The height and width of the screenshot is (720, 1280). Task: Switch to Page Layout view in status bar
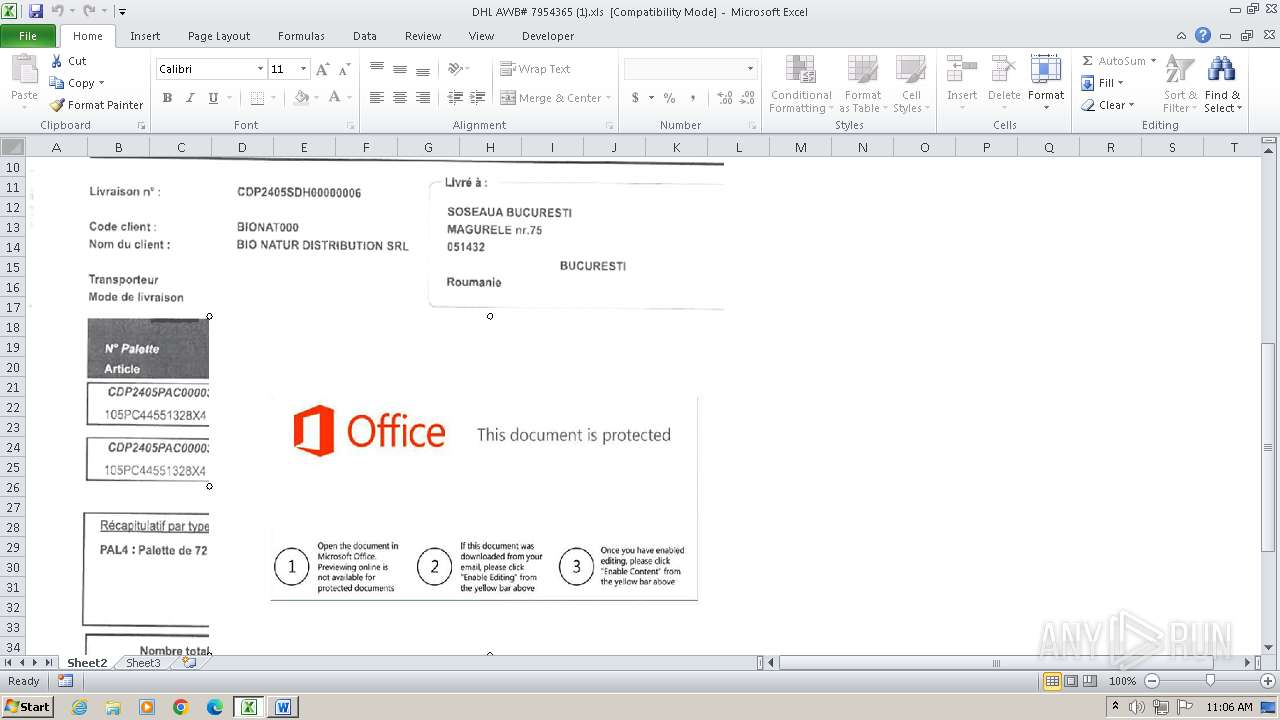pyautogui.click(x=1071, y=681)
